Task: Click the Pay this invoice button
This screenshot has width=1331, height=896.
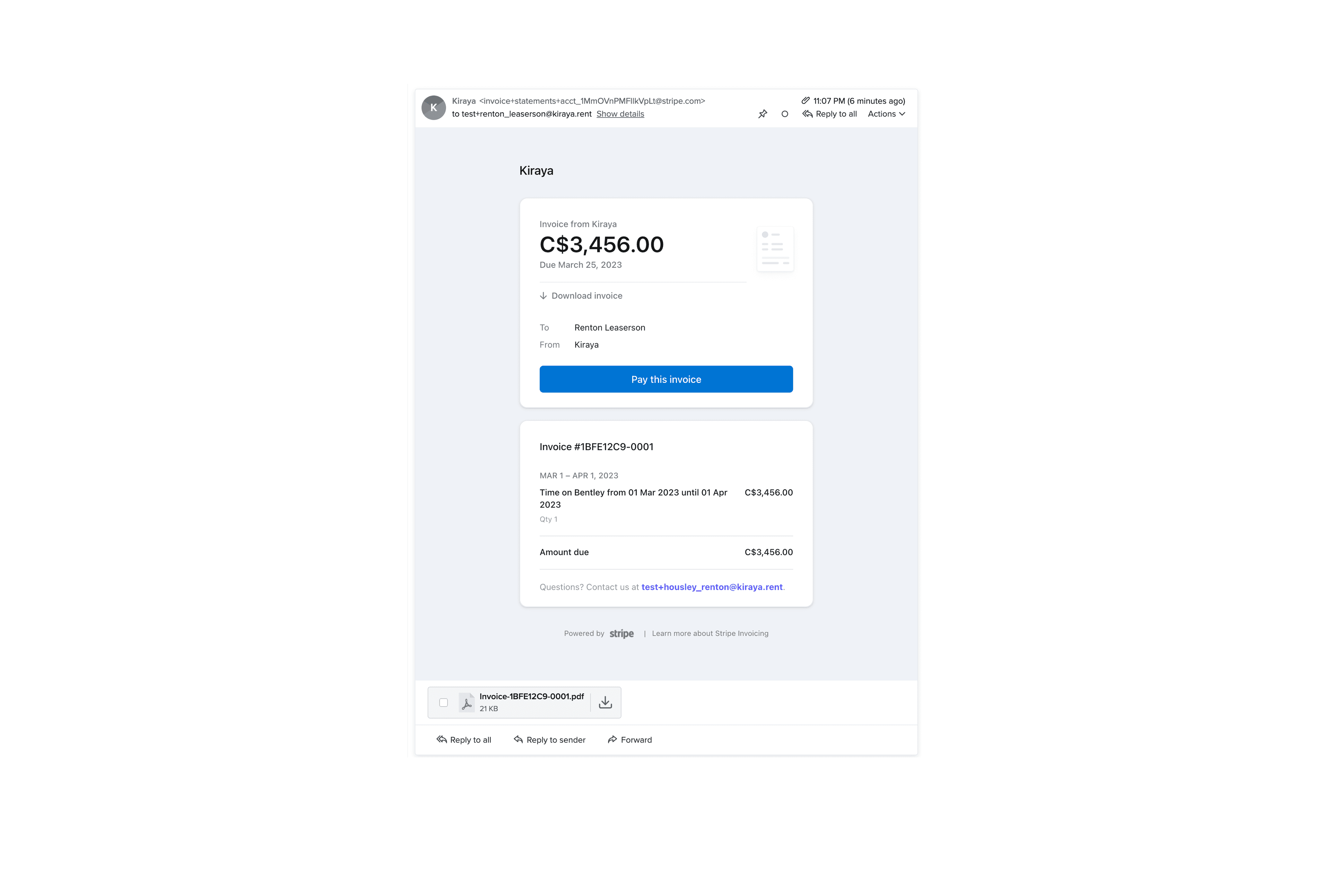Action: tap(666, 379)
